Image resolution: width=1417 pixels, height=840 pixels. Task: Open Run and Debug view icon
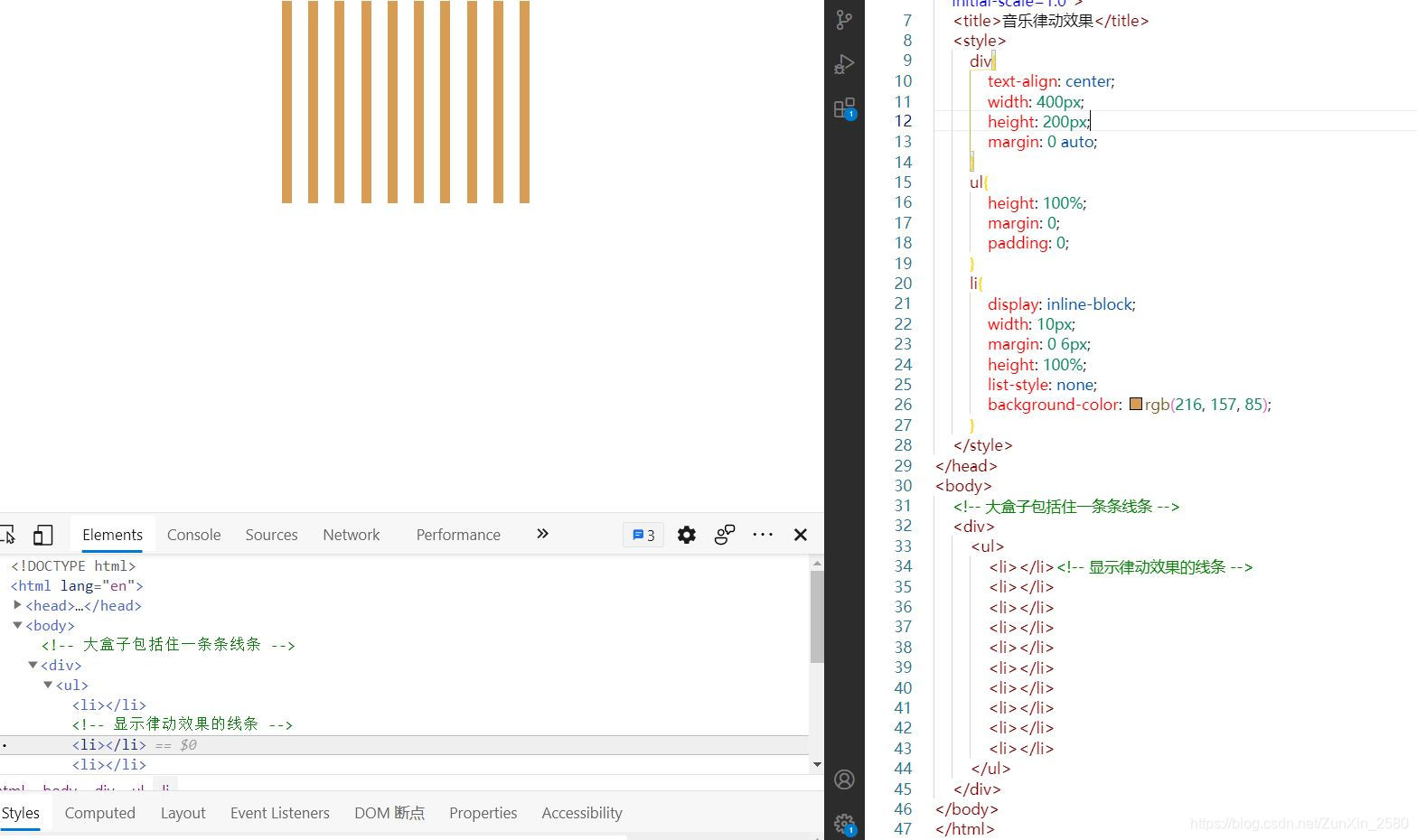pos(844,64)
